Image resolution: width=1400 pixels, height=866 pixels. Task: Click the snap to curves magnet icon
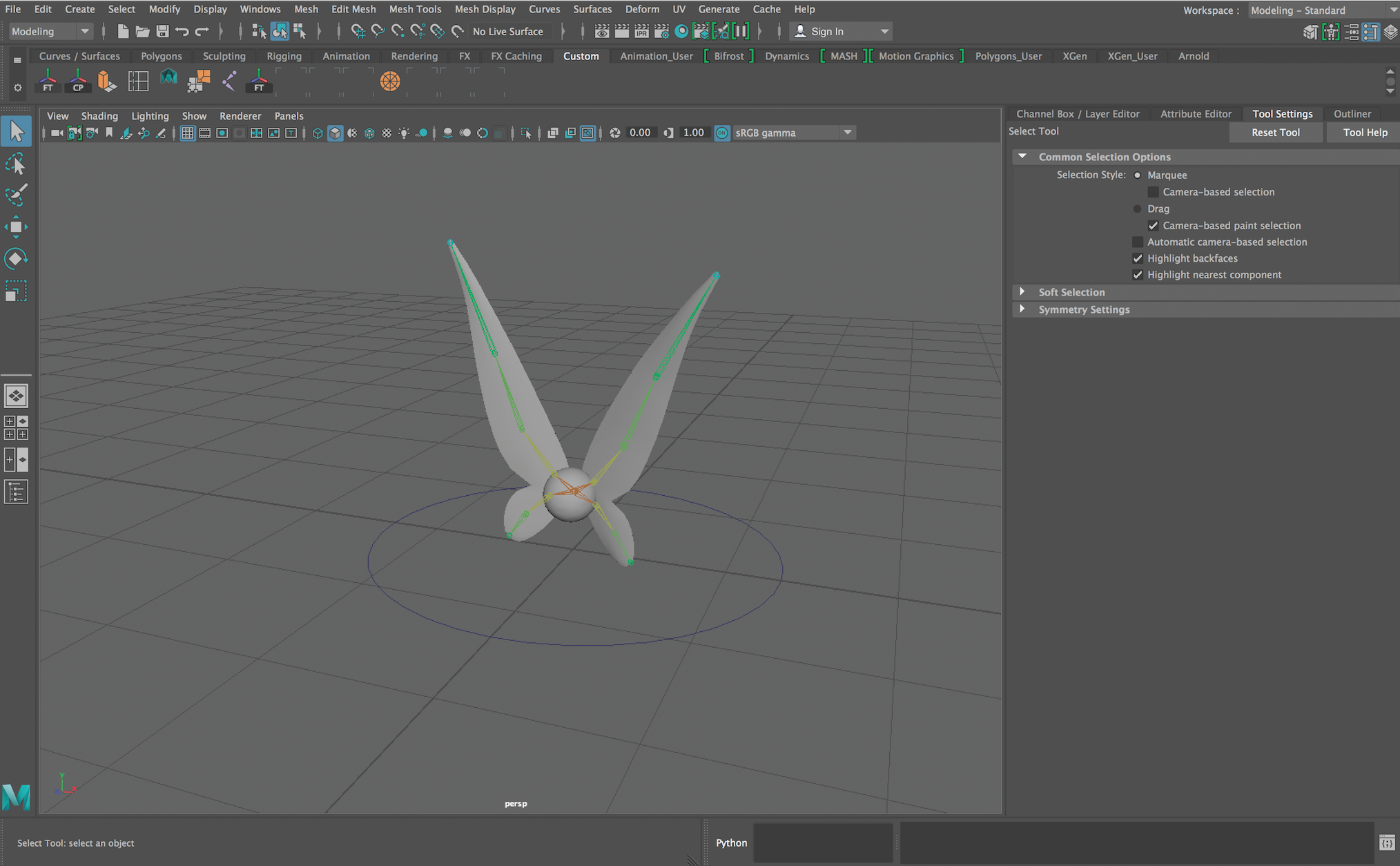click(x=378, y=31)
